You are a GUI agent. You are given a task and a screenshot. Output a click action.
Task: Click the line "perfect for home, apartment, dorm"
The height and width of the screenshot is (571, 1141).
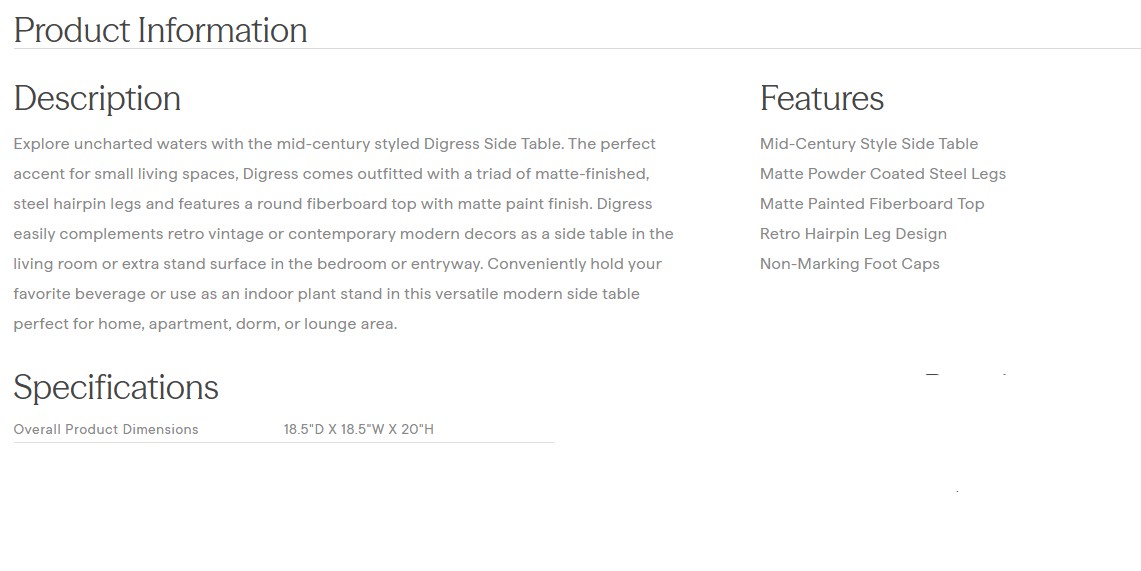click(x=205, y=324)
